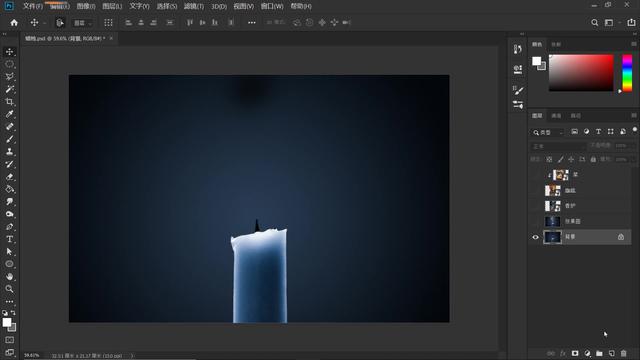
Task: Toggle visibility of layer above background
Action: [535, 221]
